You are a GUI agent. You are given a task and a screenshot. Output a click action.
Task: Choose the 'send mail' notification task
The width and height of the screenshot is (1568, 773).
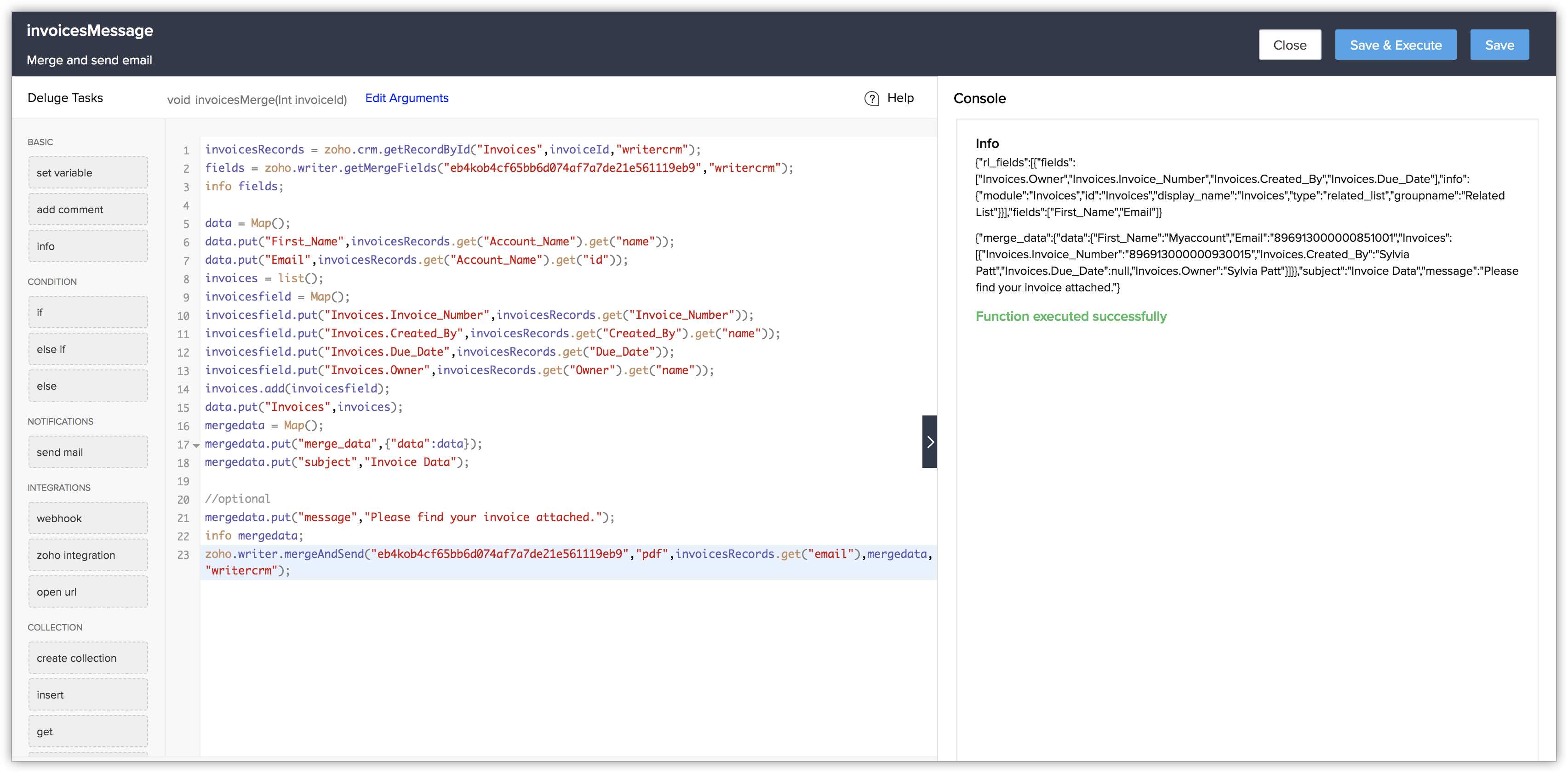coord(88,452)
